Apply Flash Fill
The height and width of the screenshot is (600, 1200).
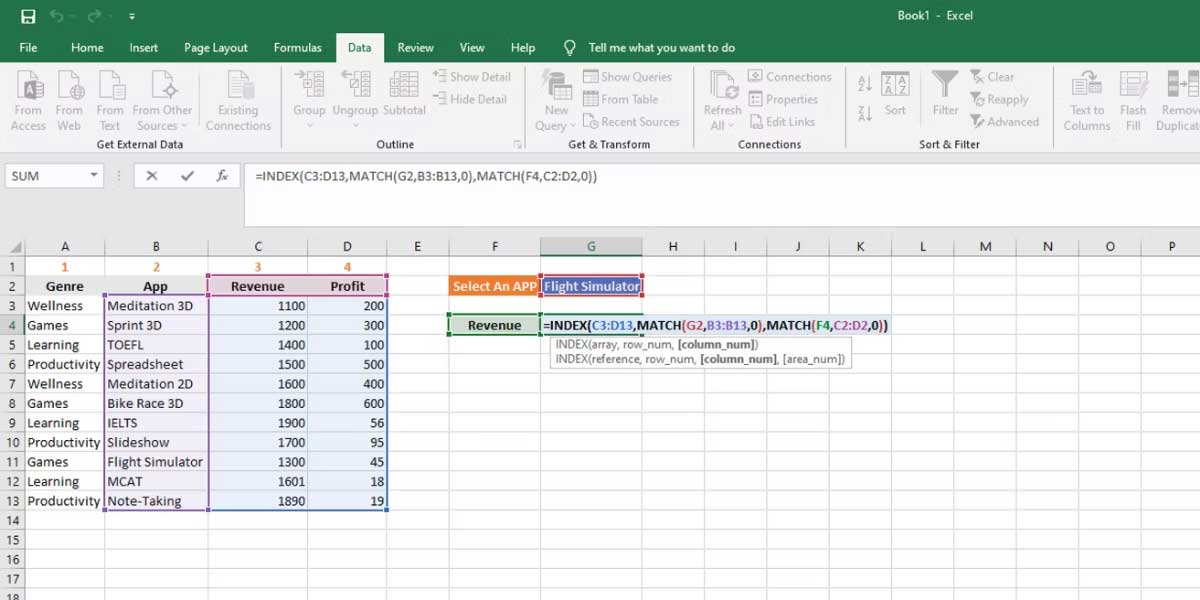point(1133,97)
